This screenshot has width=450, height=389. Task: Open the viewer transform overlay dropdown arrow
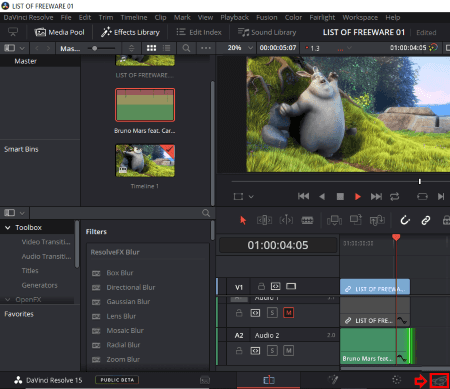251,197
